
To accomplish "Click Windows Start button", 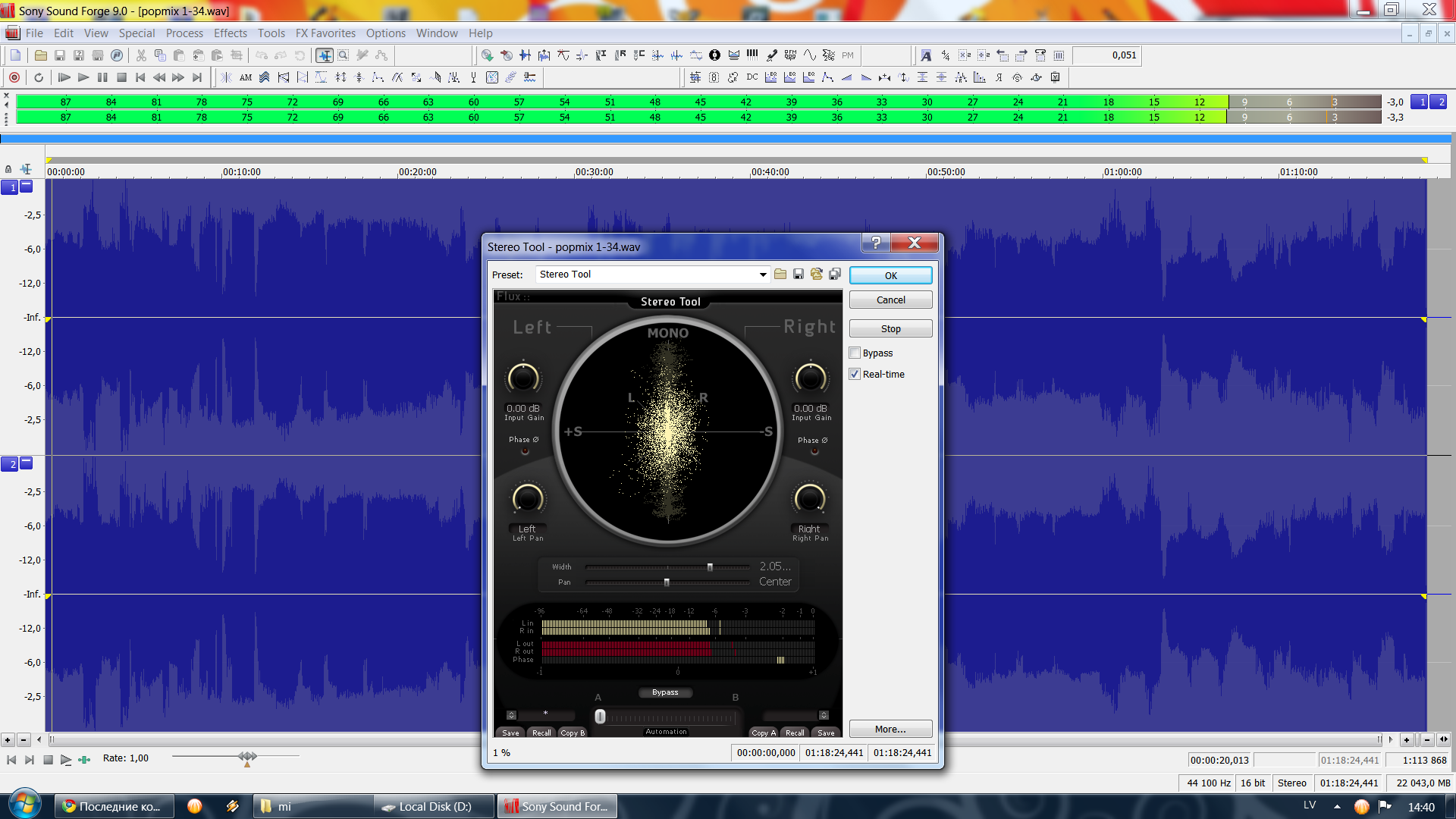I will (24, 804).
